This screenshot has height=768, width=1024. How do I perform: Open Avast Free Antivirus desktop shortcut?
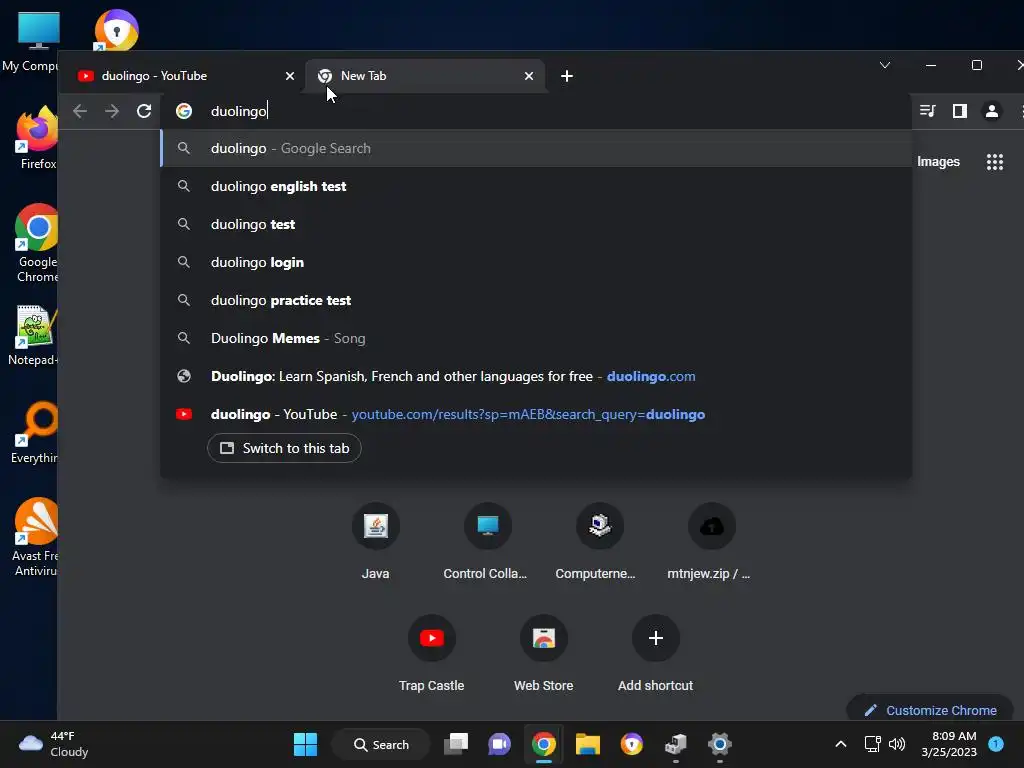(35, 537)
